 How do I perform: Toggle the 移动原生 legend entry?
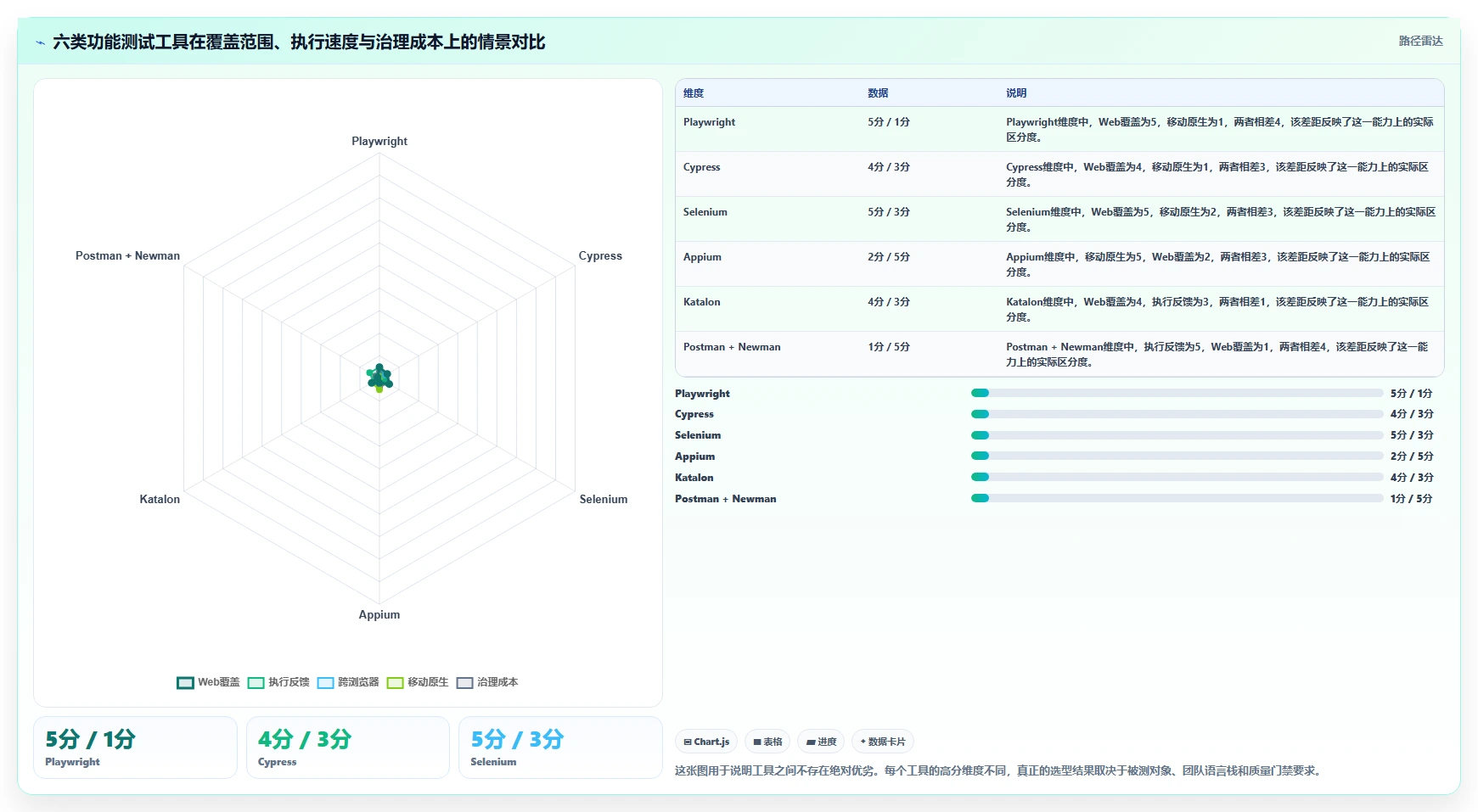tap(418, 683)
